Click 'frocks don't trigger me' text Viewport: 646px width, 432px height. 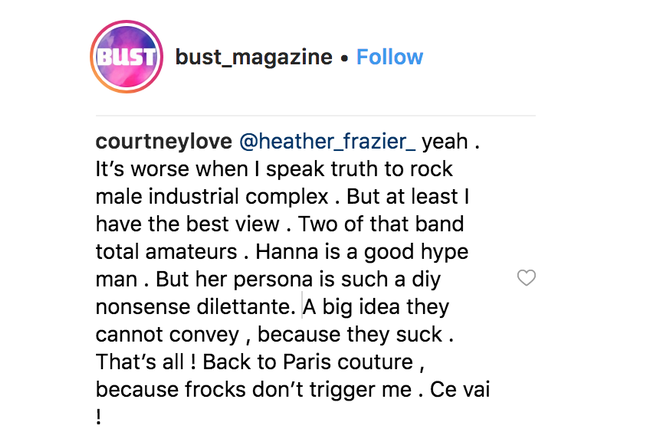click(298, 390)
